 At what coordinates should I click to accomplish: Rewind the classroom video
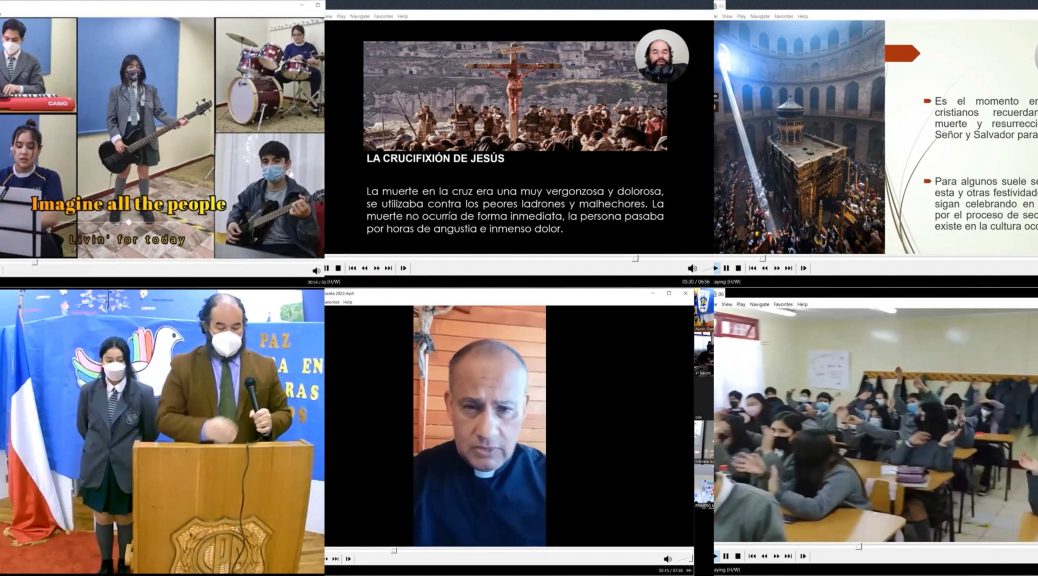[764, 556]
